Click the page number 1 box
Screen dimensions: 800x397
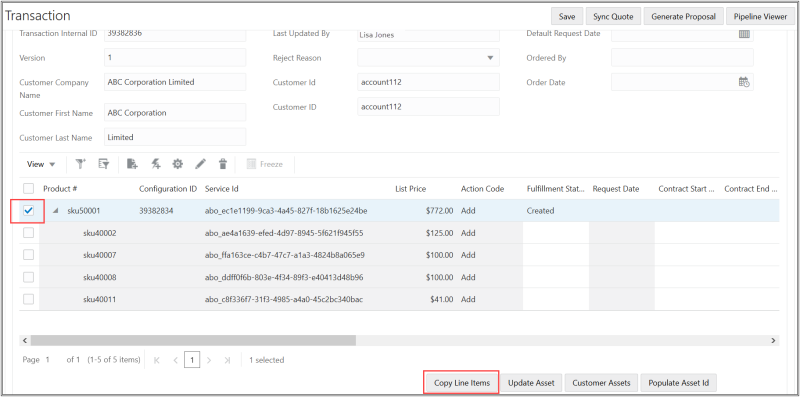(x=192, y=360)
